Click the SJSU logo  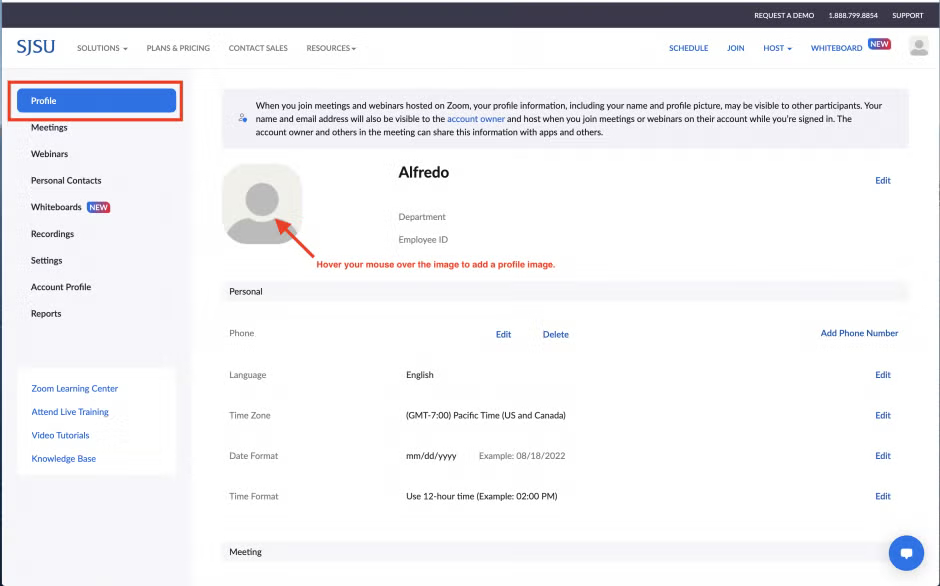(36, 47)
